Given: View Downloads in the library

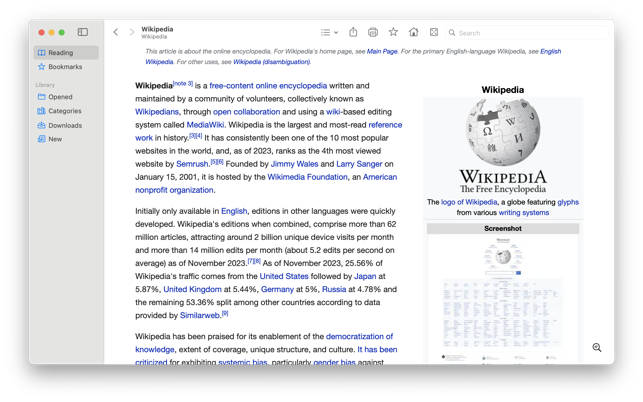Looking at the screenshot, I should coord(65,125).
